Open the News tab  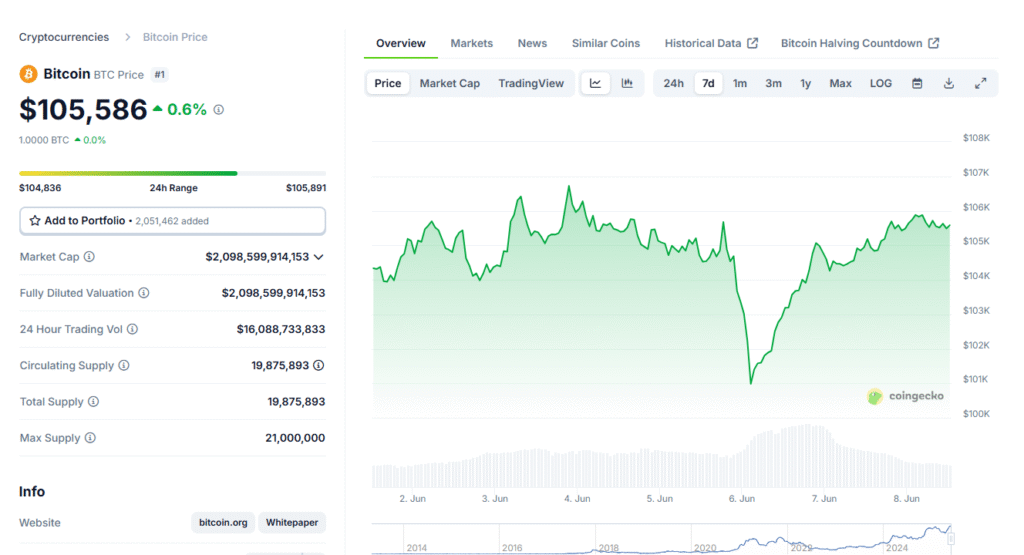[x=532, y=43]
